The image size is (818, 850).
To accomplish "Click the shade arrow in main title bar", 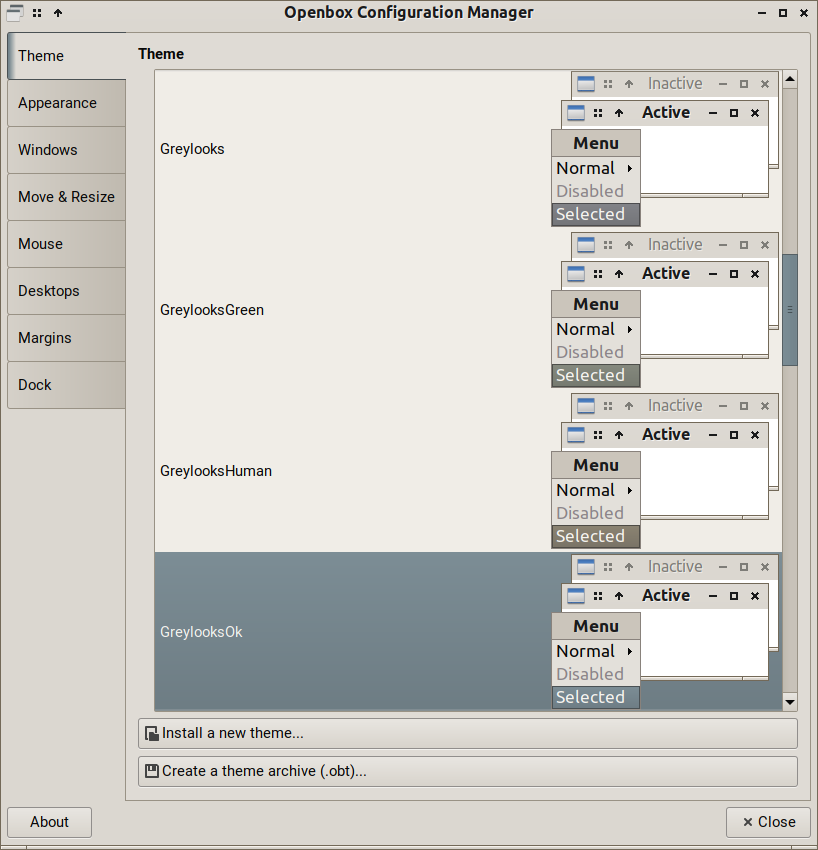I will point(58,12).
